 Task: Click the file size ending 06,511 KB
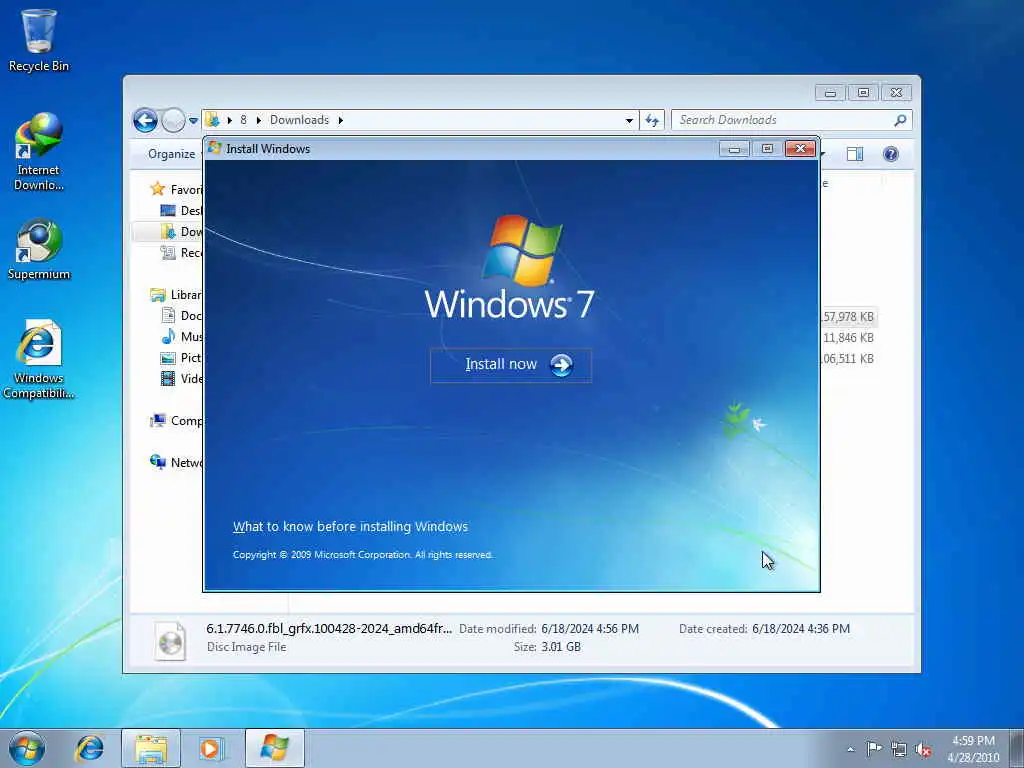848,359
